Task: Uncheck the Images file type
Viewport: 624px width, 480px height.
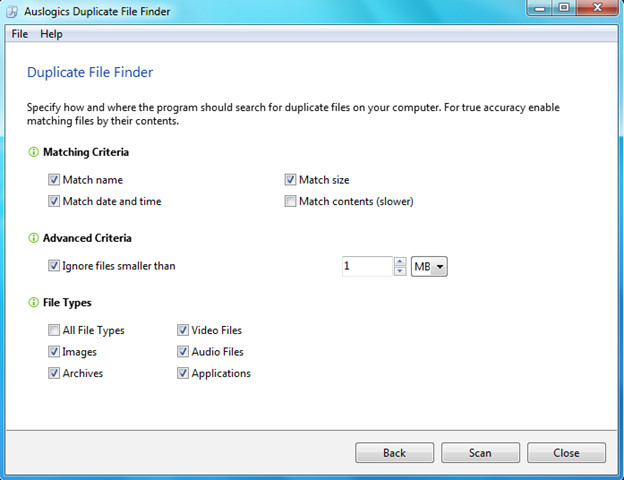Action: point(54,352)
